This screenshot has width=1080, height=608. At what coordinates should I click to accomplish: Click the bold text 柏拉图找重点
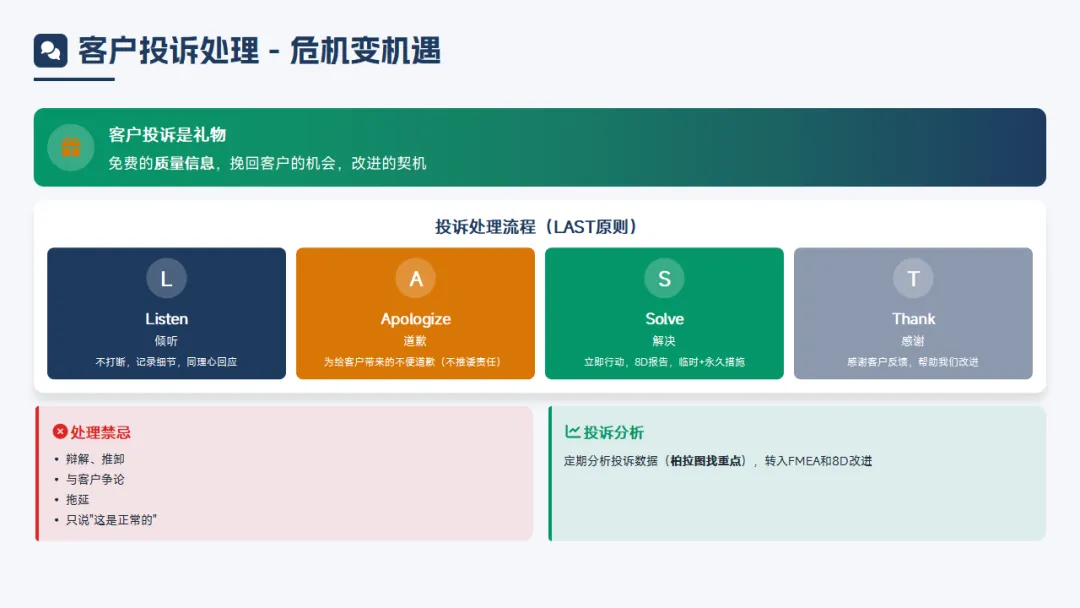(x=707, y=461)
